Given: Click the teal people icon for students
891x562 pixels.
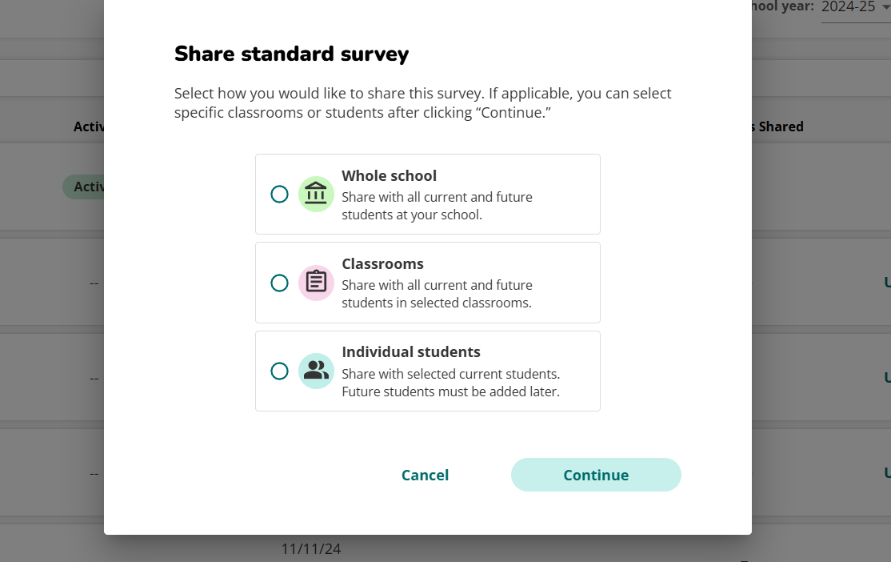Looking at the screenshot, I should coord(316,371).
